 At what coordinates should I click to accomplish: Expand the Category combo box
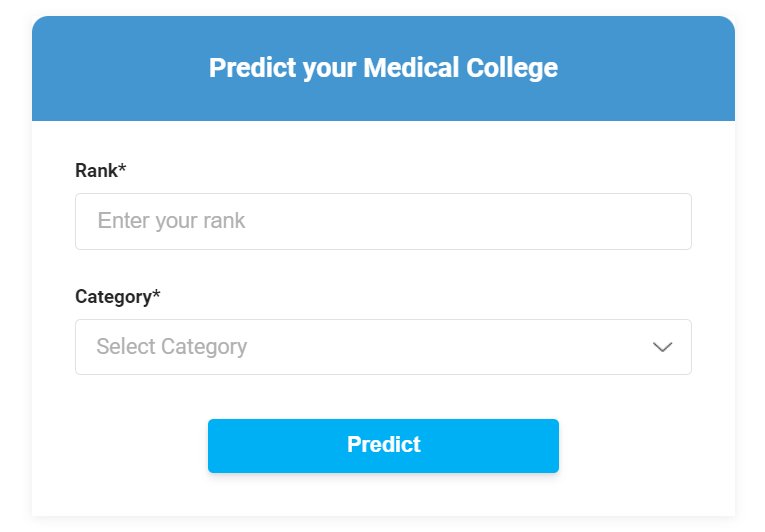(x=383, y=347)
